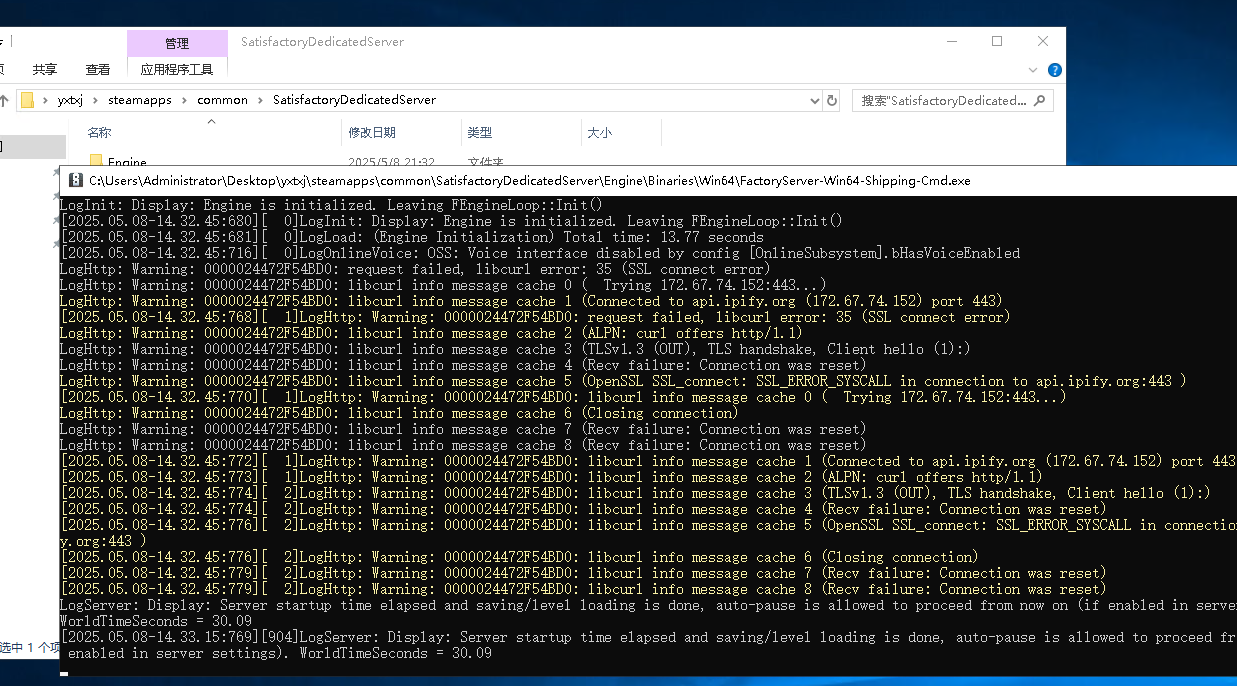Go to steamapps in the breadcrumb path

tap(140, 100)
